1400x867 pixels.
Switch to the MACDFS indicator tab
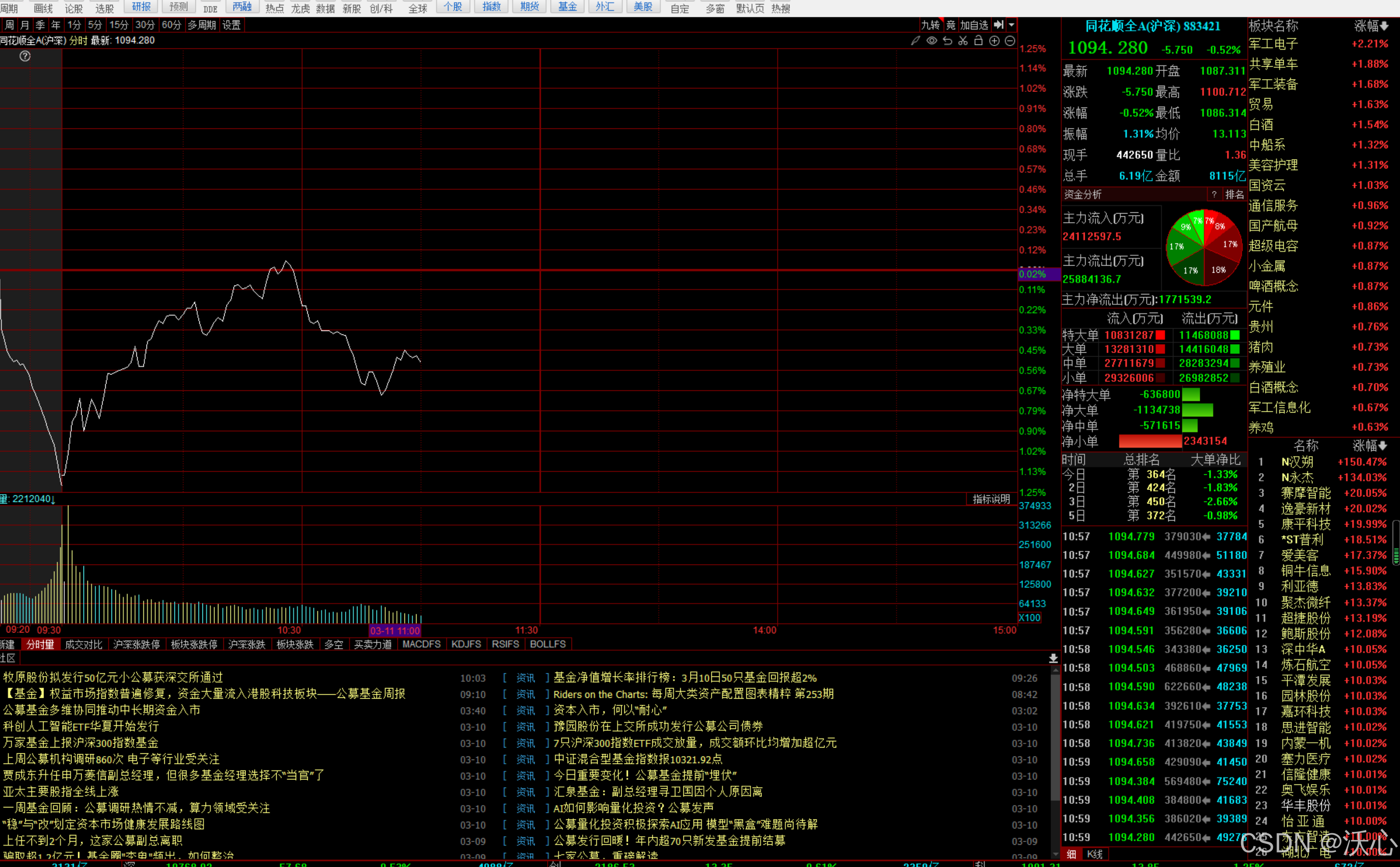[421, 644]
